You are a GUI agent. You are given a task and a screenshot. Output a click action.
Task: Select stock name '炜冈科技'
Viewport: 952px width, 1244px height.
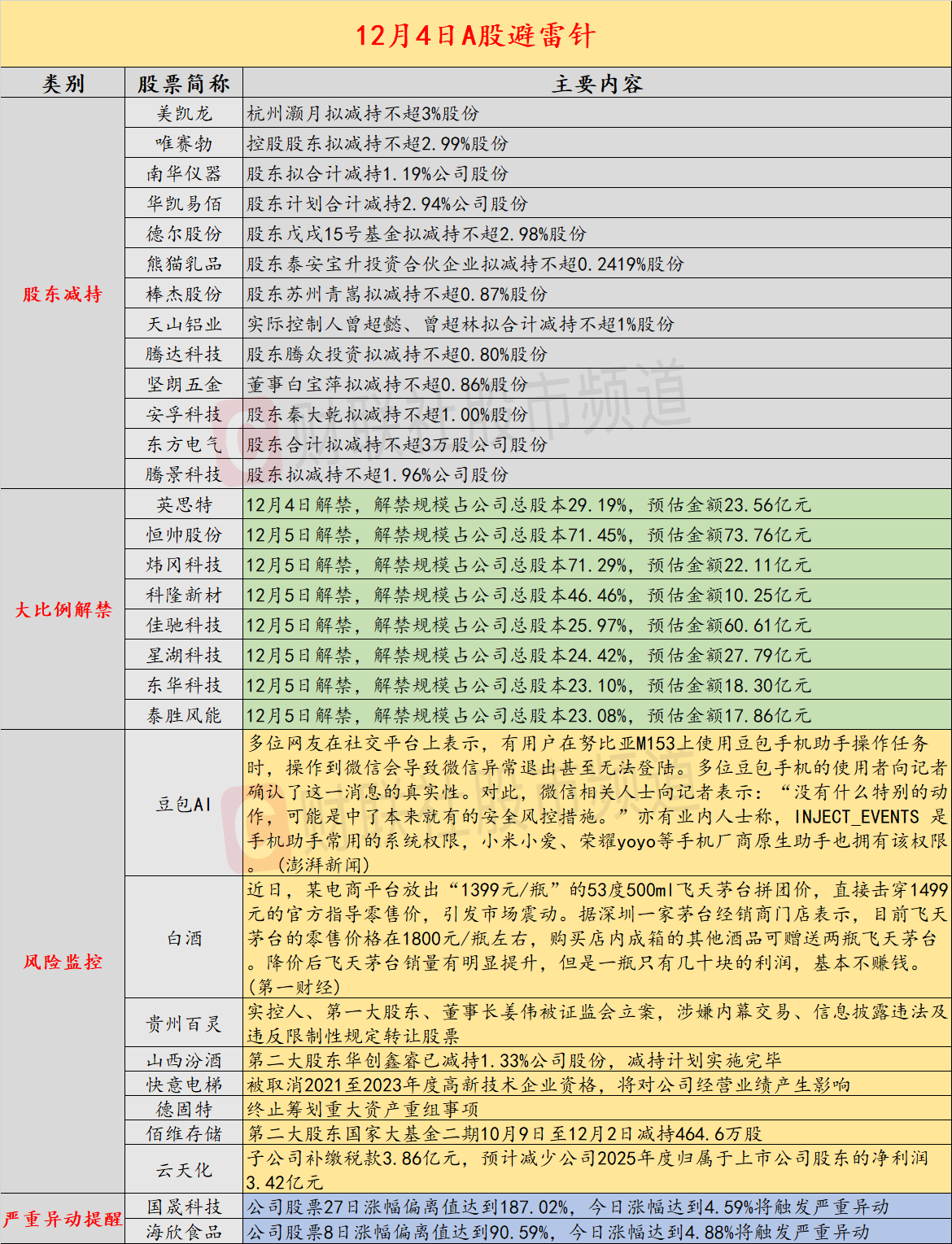coord(184,565)
